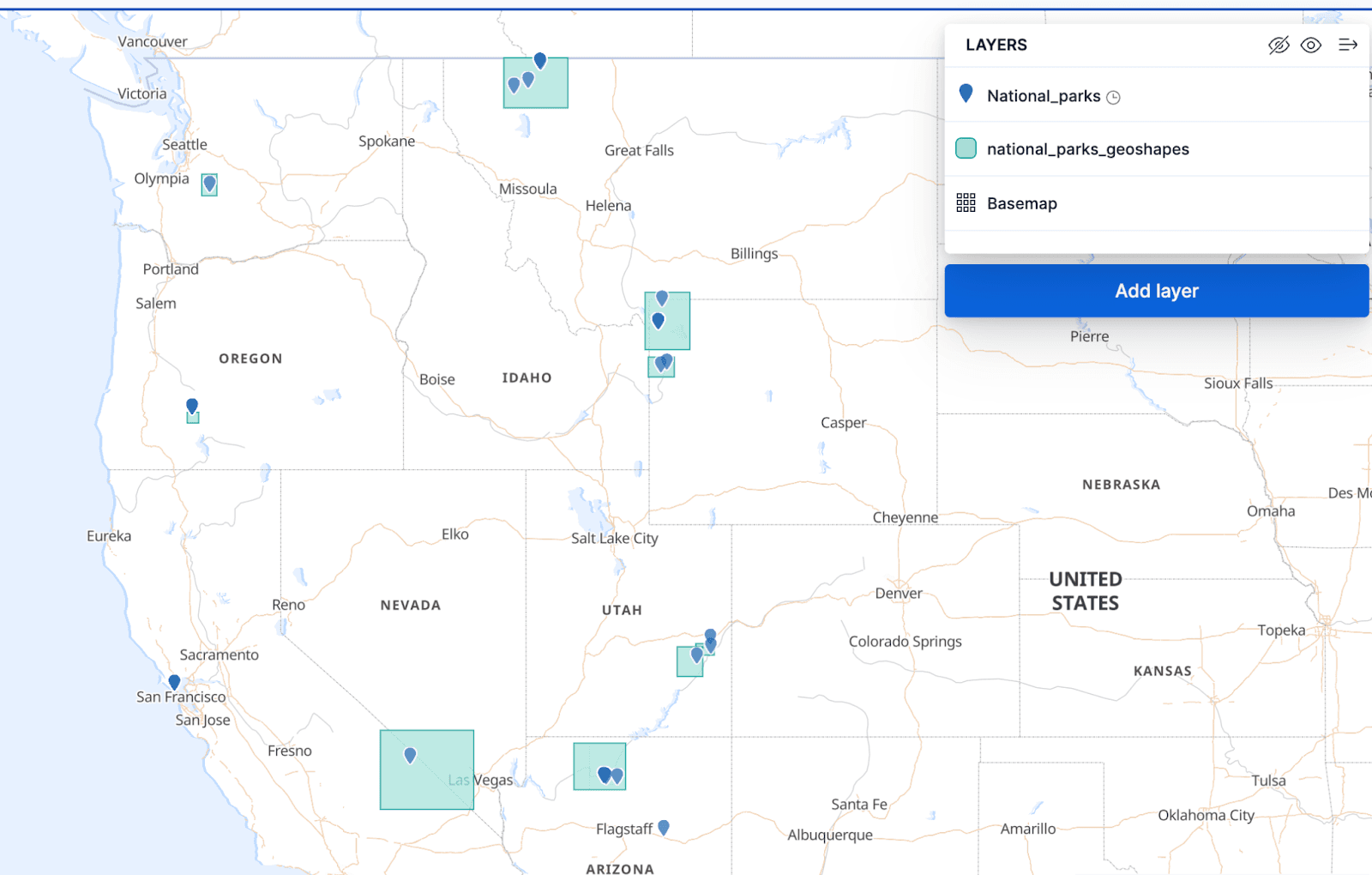Select pin inside large square near Las Vegas

[410, 755]
